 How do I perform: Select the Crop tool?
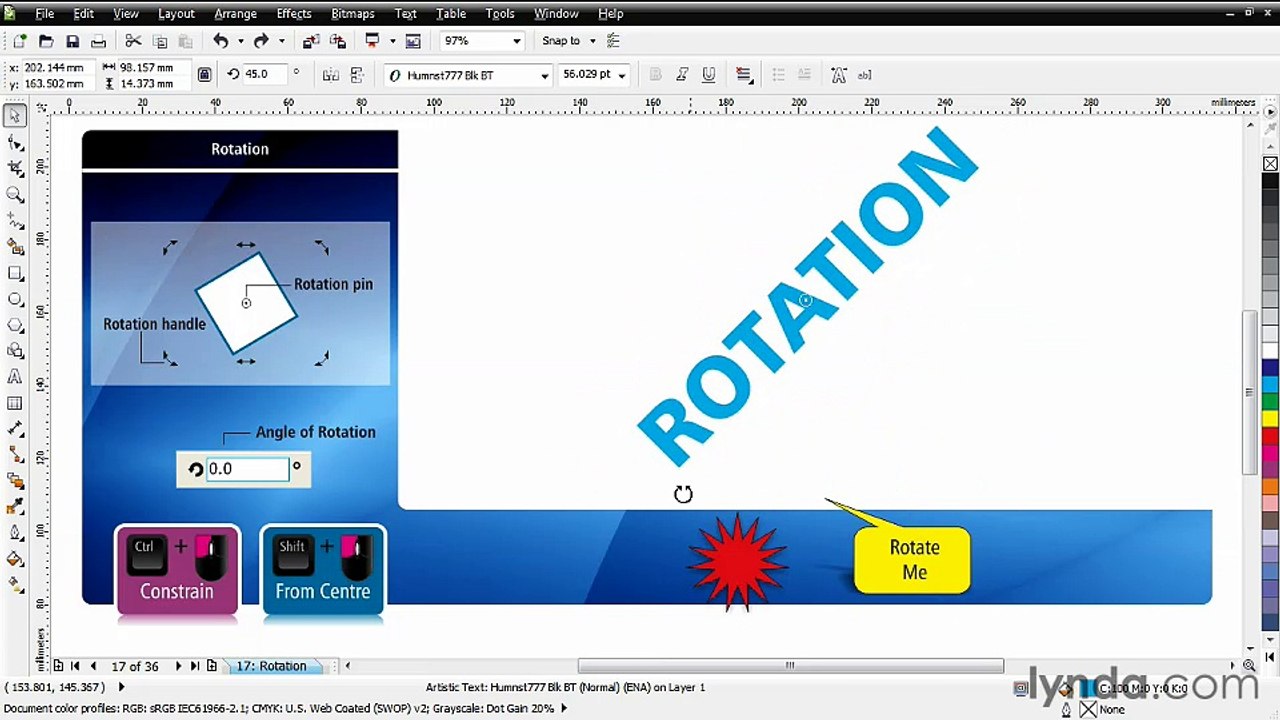[x=15, y=169]
